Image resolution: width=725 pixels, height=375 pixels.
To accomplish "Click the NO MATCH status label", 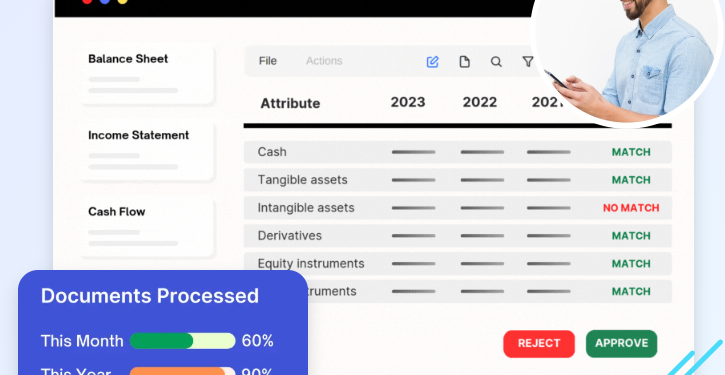I will point(631,208).
